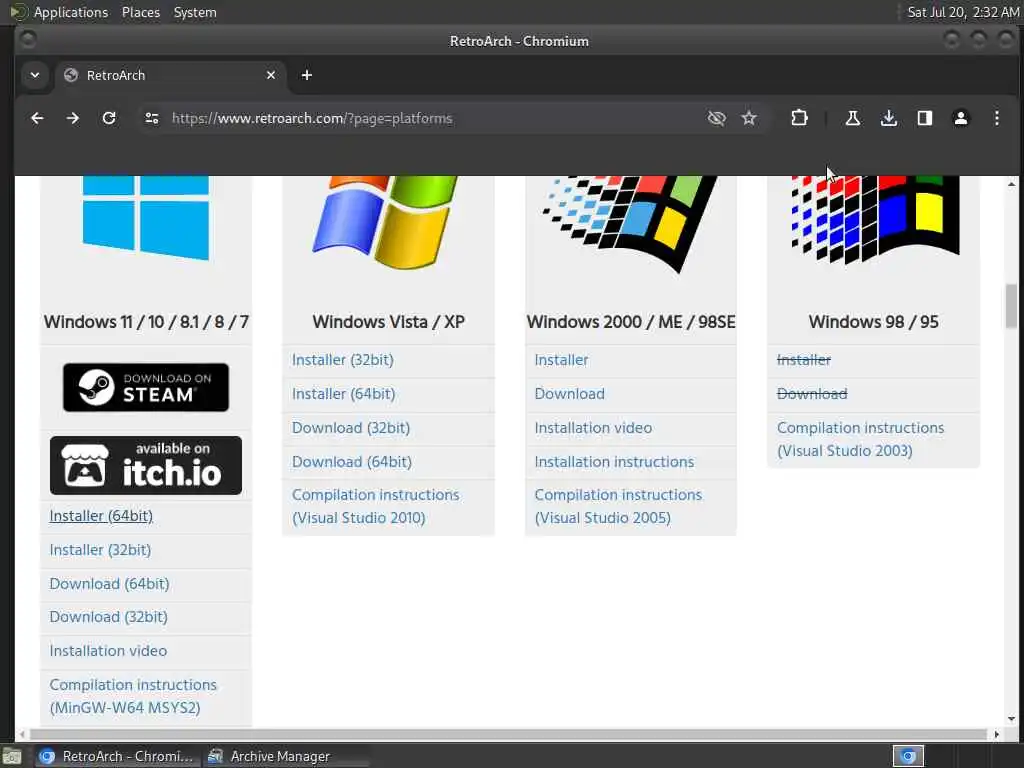Open Visual Studio 2005 compilation instructions
Image resolution: width=1024 pixels, height=768 pixels.
pyautogui.click(x=618, y=506)
